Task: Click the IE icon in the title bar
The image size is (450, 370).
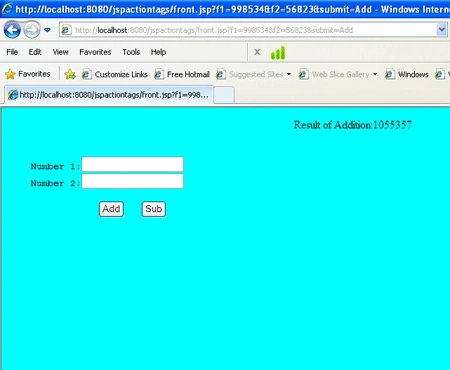Action: 7,8
